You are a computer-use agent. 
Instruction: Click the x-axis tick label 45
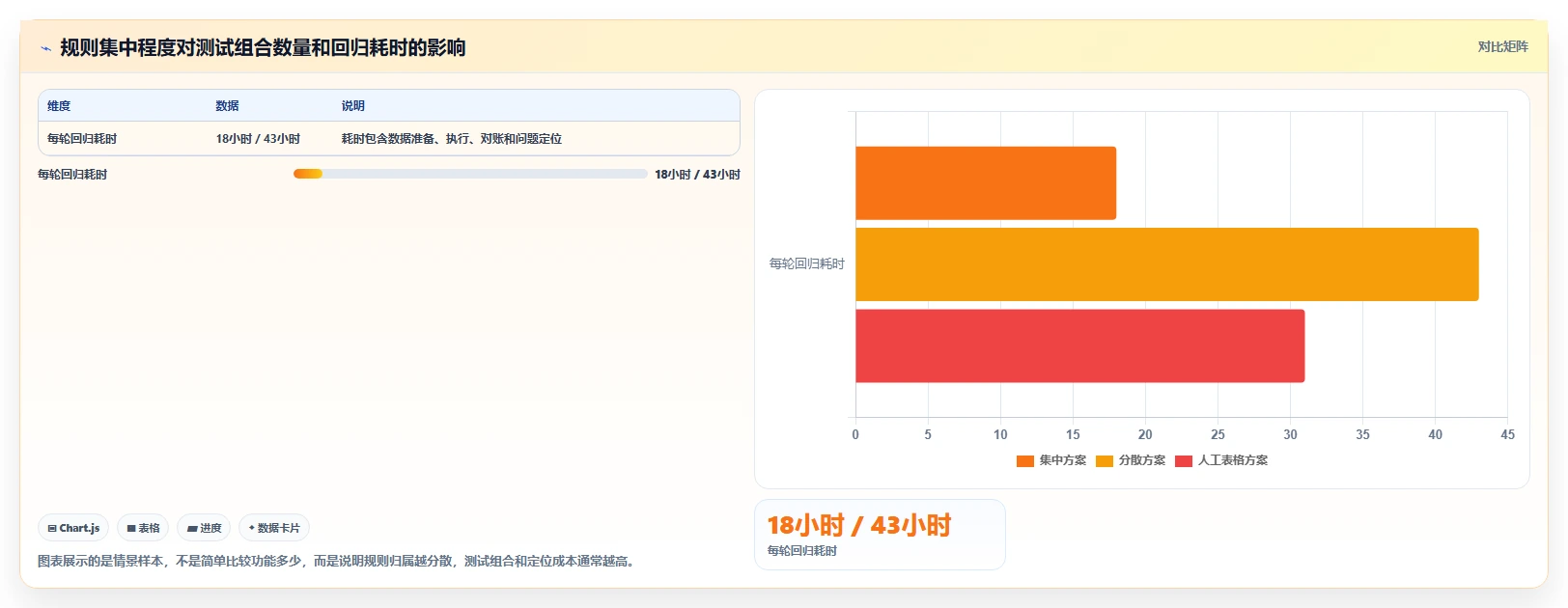point(1507,434)
